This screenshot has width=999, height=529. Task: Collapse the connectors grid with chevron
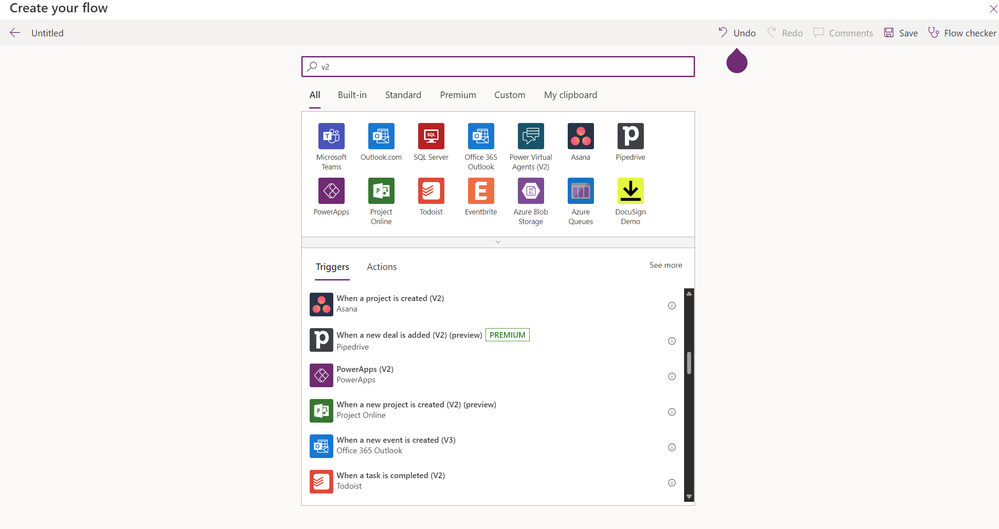498,242
